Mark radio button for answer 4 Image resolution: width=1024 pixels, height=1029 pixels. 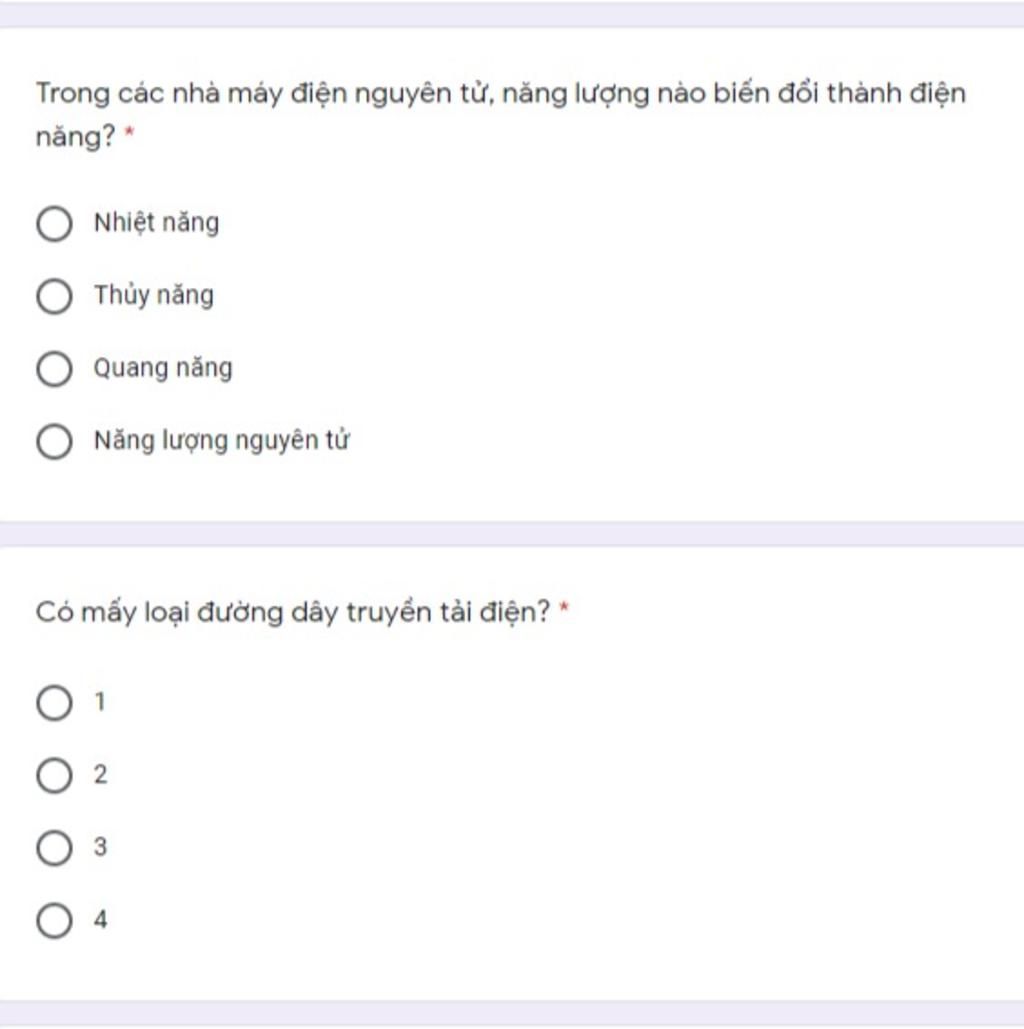click(x=54, y=920)
